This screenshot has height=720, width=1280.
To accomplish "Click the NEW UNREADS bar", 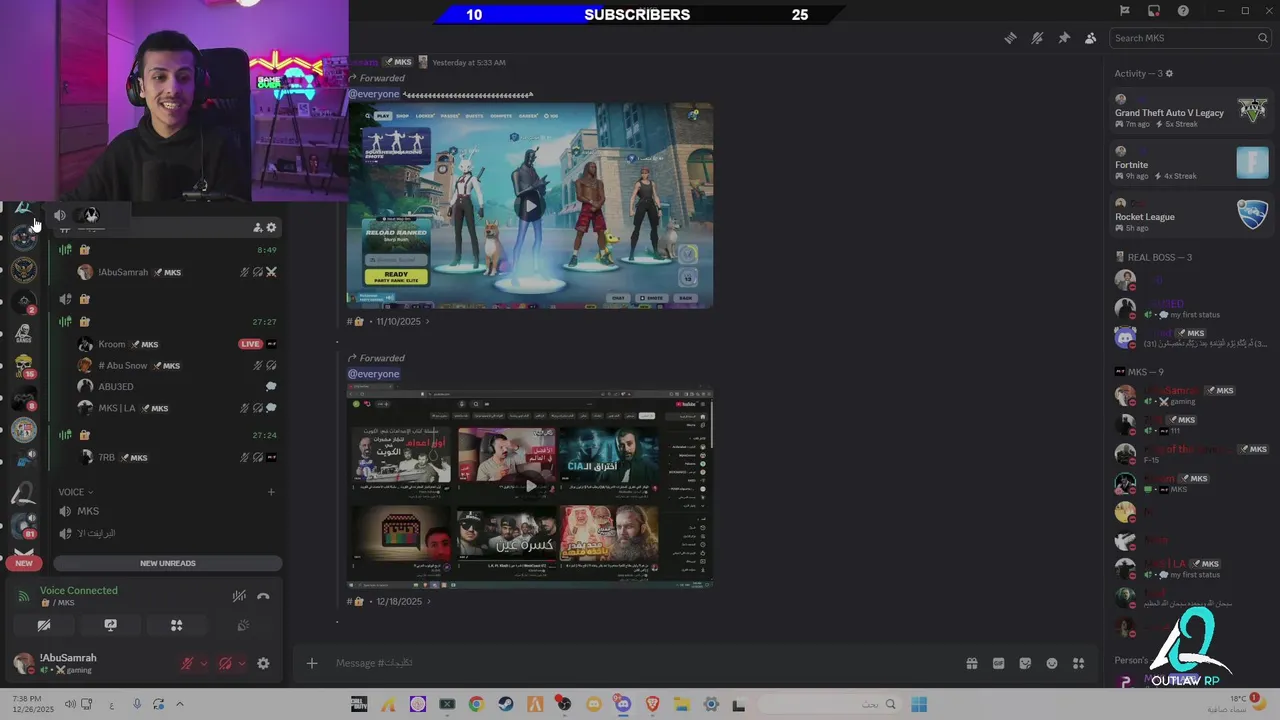I will (168, 563).
